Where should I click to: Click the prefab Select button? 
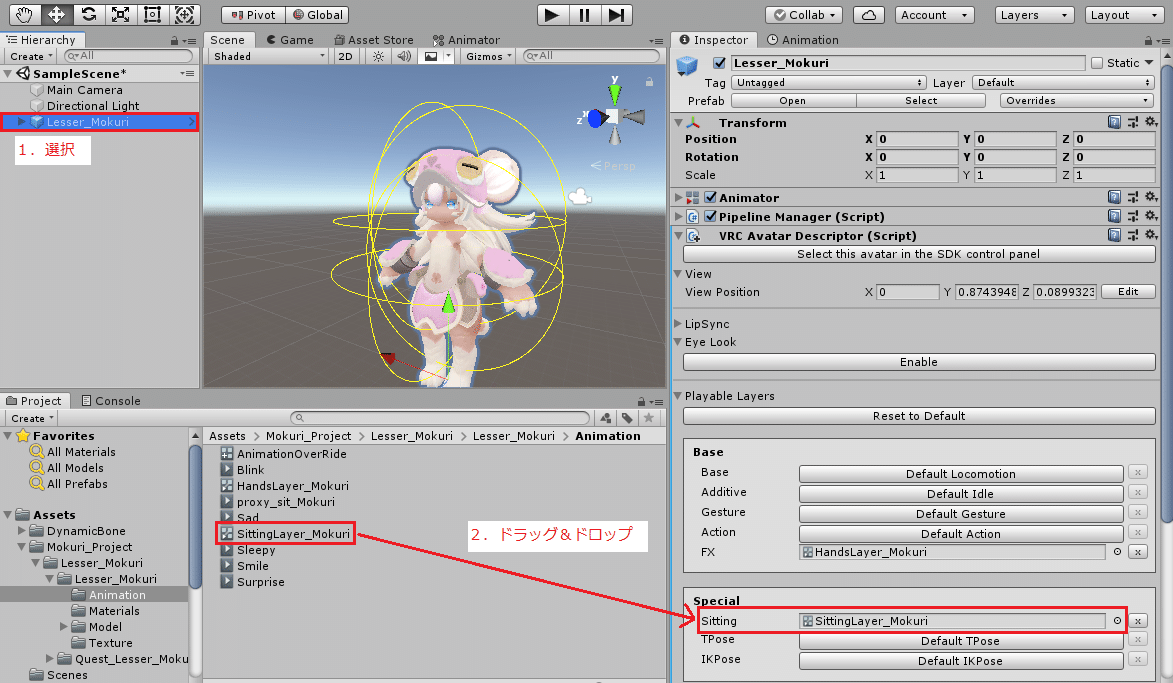[921, 100]
